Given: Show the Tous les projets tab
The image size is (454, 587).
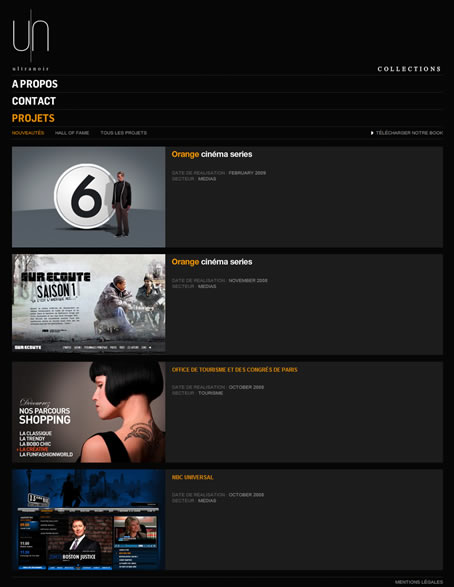Looking at the screenshot, I should tap(124, 133).
